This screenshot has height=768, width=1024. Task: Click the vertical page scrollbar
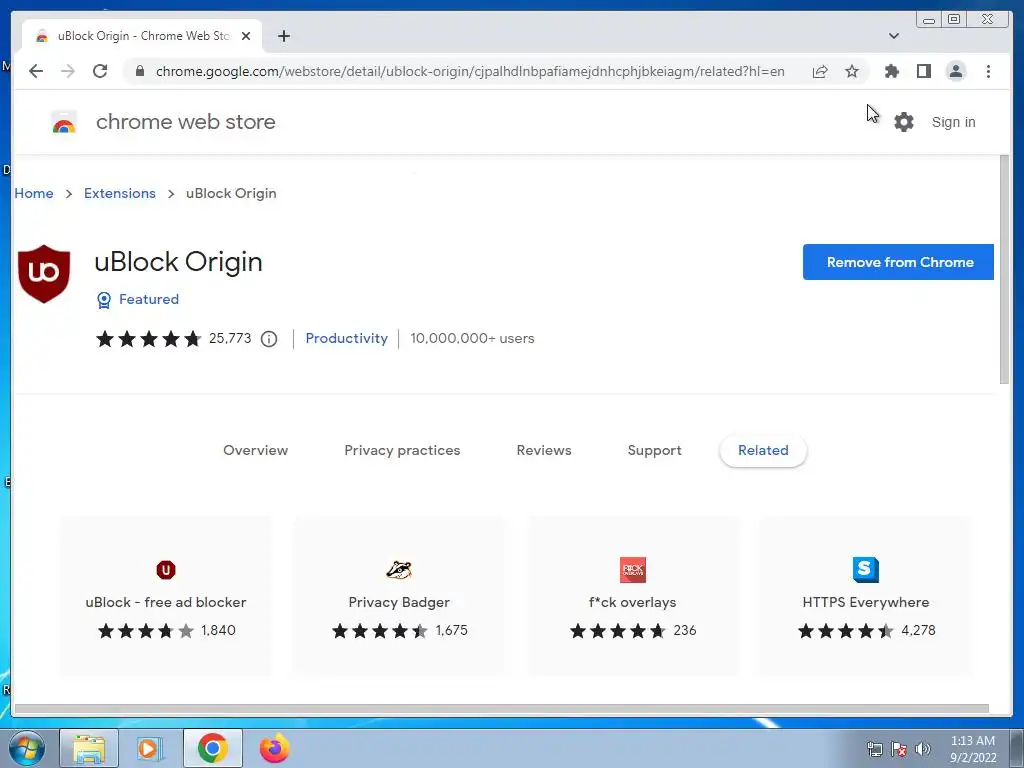(1004, 270)
